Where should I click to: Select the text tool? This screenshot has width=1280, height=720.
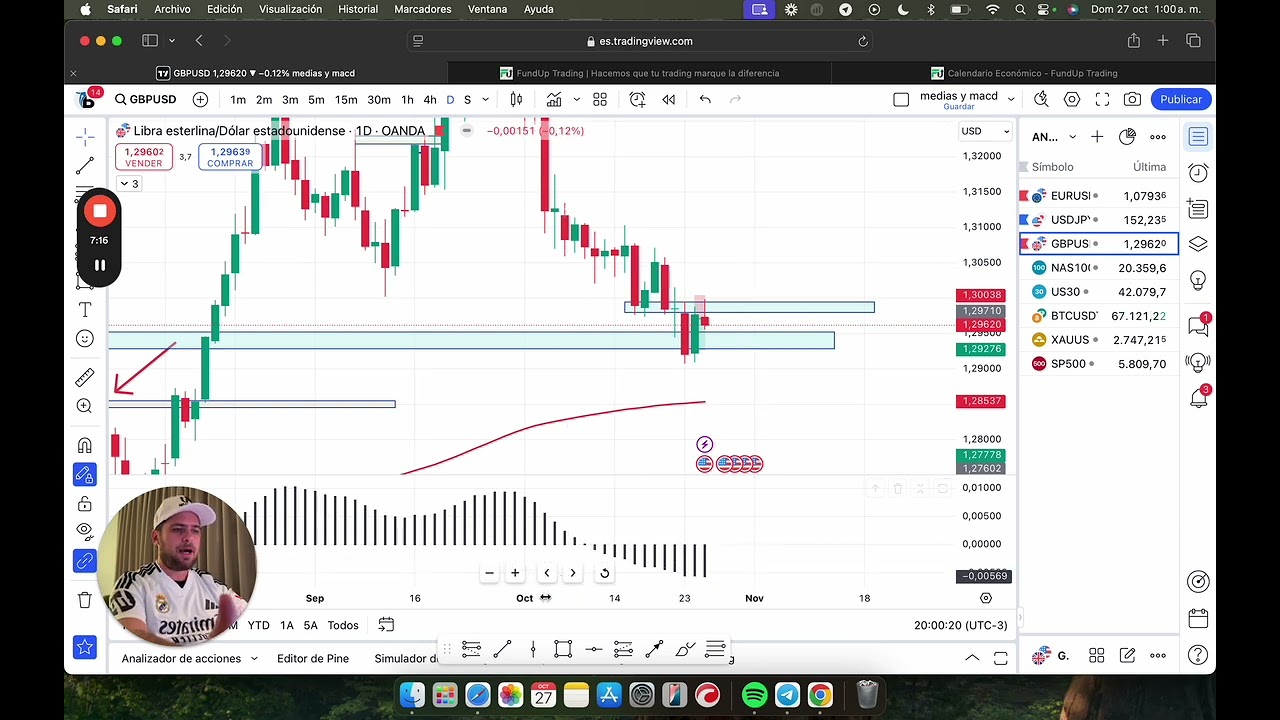tap(85, 310)
